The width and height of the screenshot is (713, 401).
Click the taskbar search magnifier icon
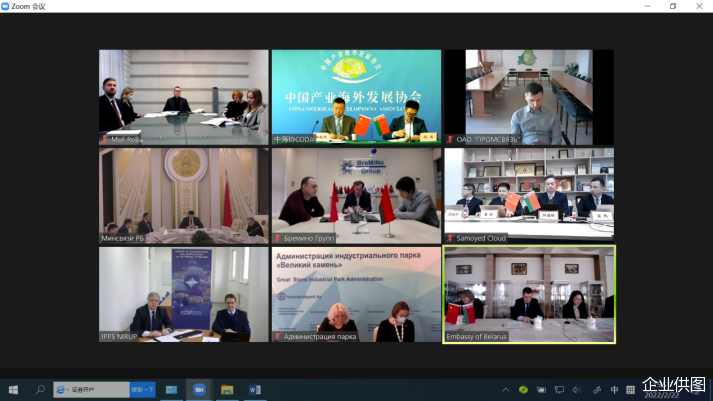point(41,389)
